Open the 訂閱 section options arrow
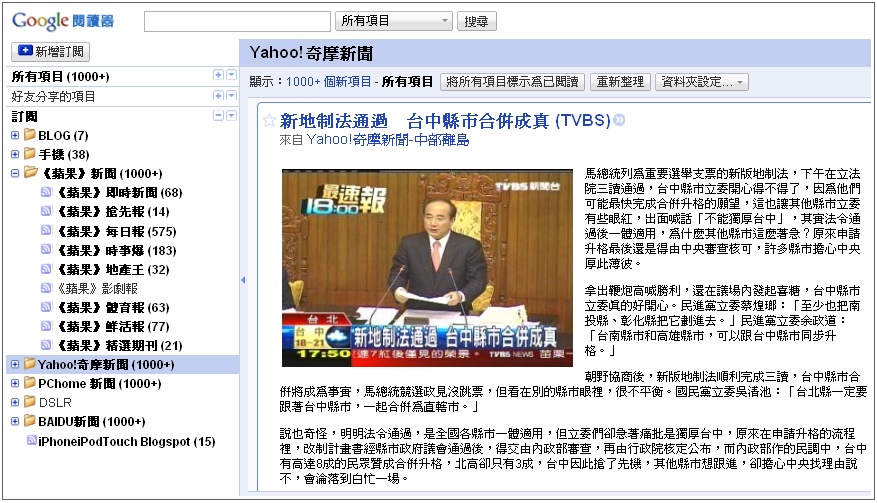The width and height of the screenshot is (877, 503). pos(231,115)
